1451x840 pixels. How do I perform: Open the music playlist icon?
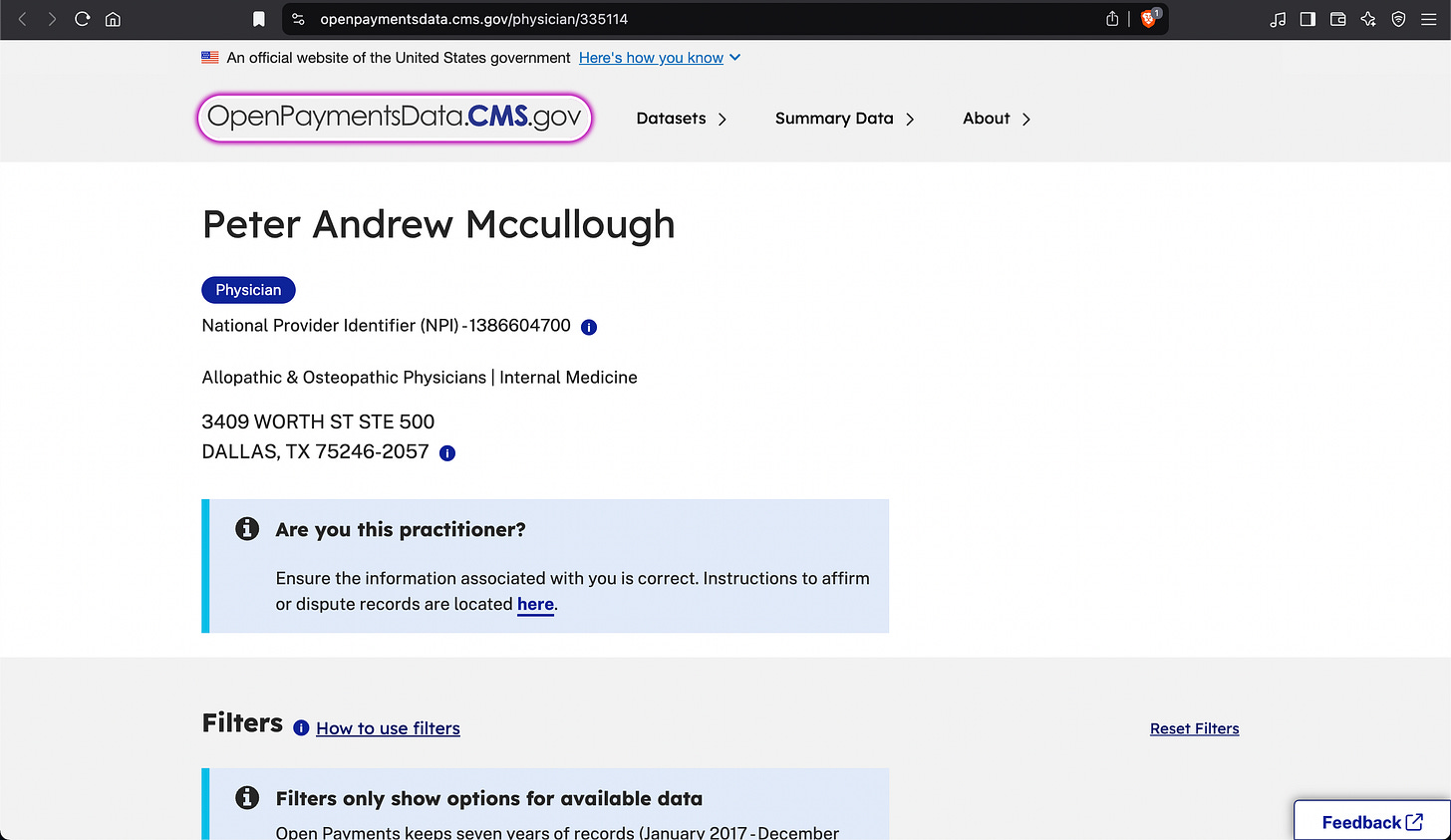point(1278,19)
